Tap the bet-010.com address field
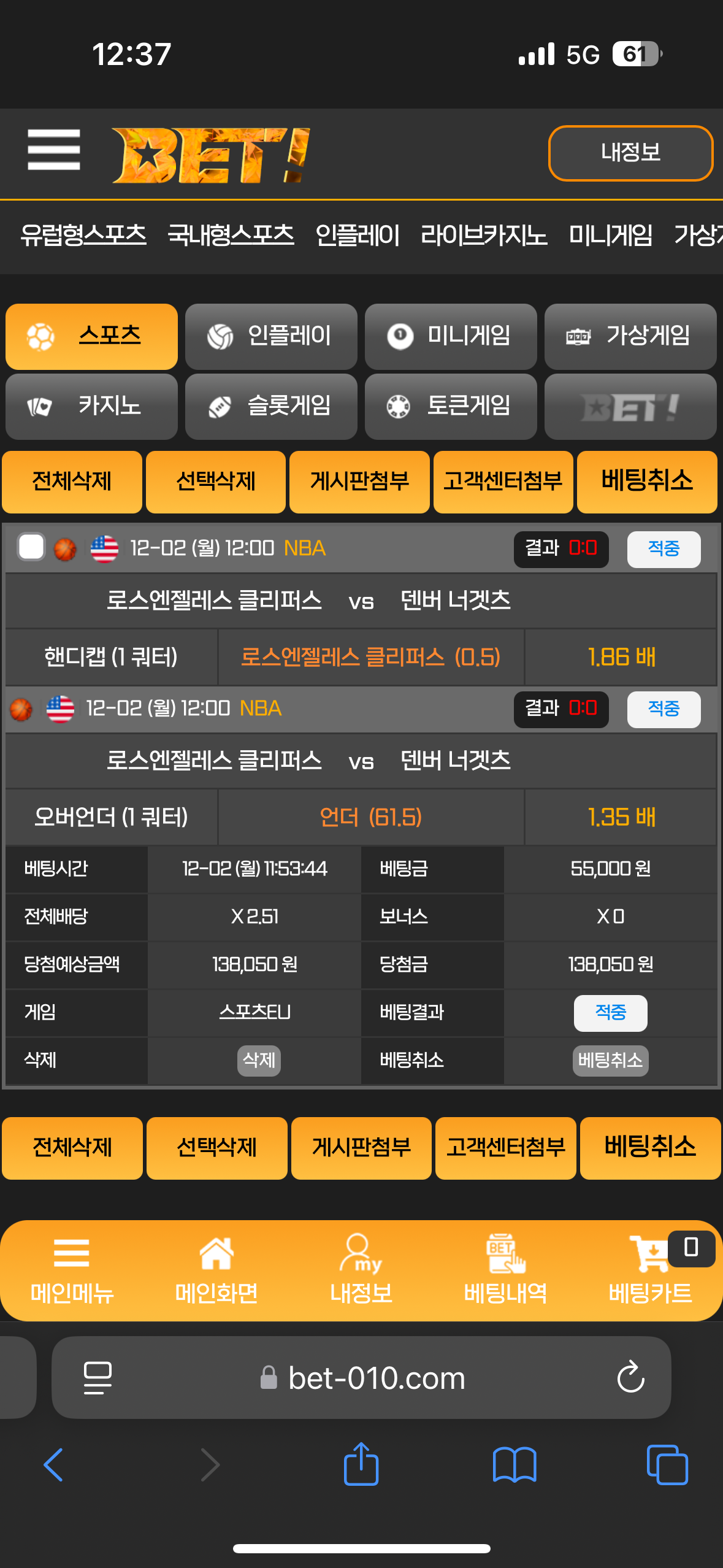 [x=361, y=1378]
